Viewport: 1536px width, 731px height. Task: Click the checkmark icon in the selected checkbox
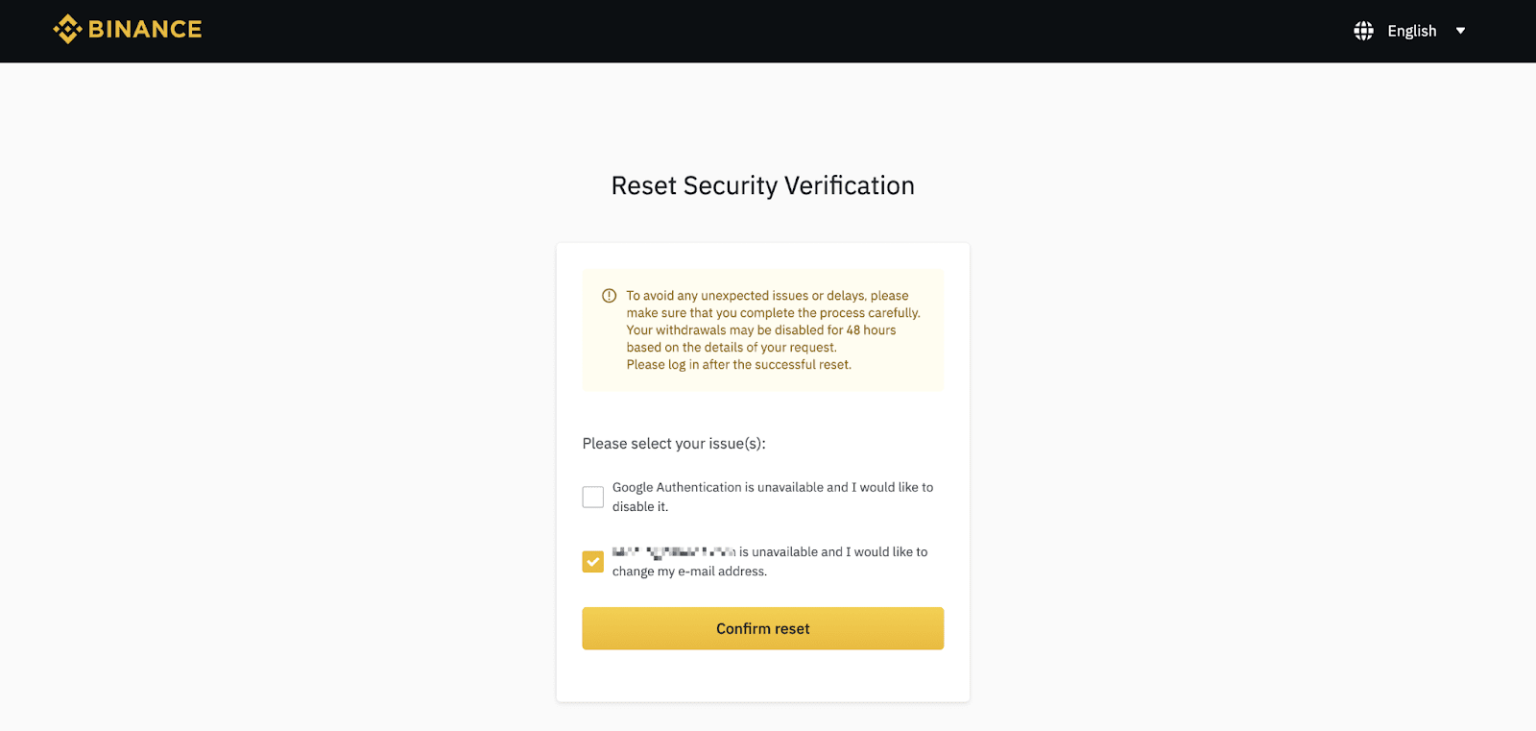592,562
